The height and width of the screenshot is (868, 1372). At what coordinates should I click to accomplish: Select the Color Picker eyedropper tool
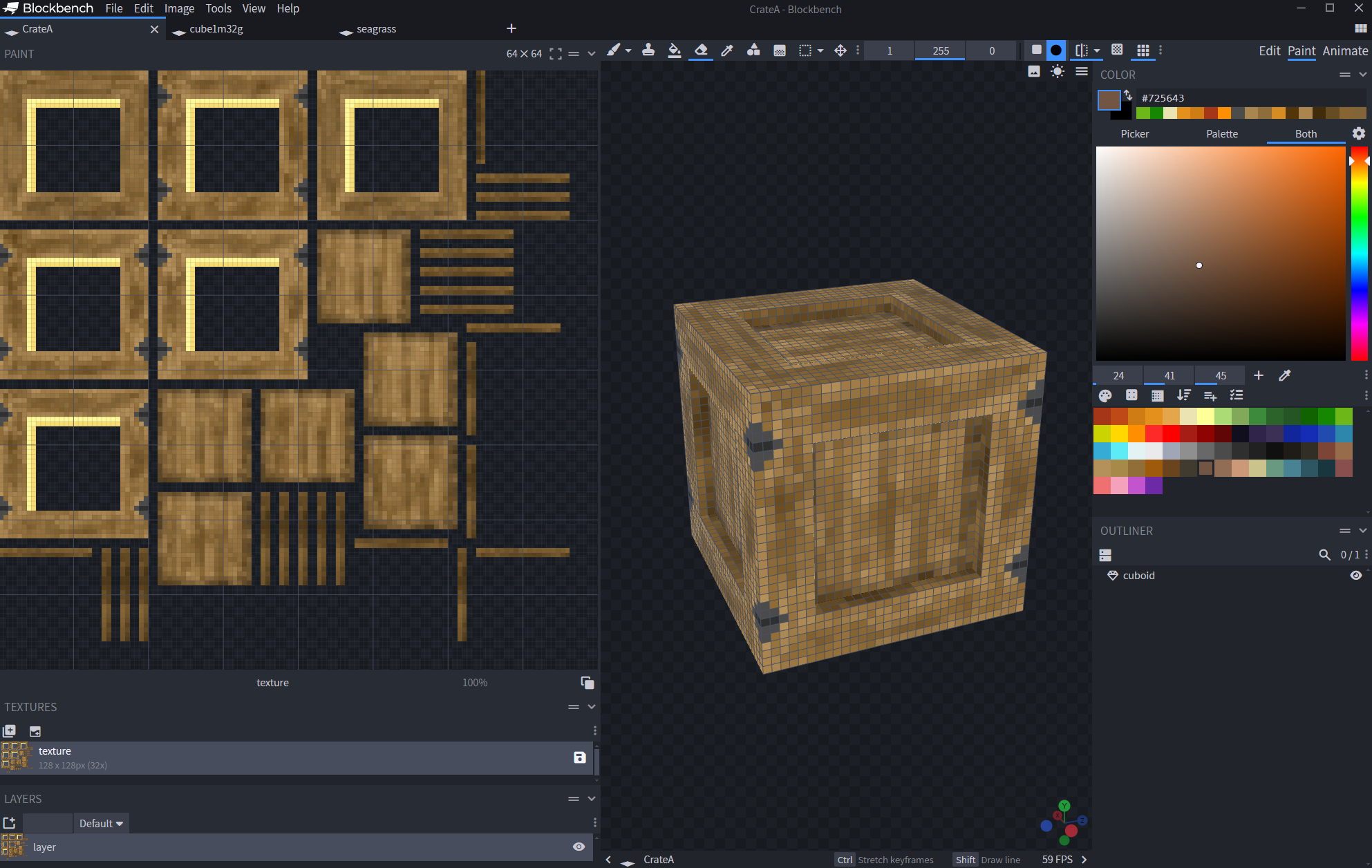727,50
